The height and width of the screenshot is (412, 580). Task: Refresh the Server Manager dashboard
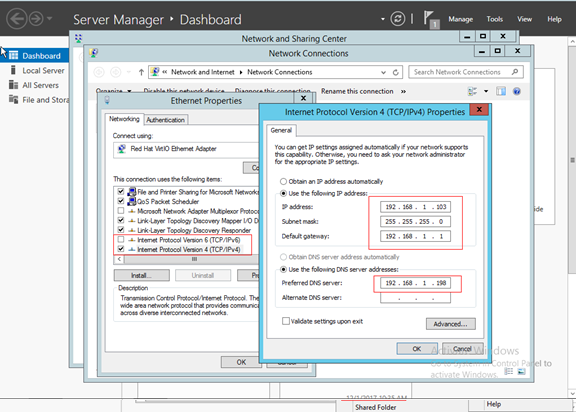click(x=398, y=18)
